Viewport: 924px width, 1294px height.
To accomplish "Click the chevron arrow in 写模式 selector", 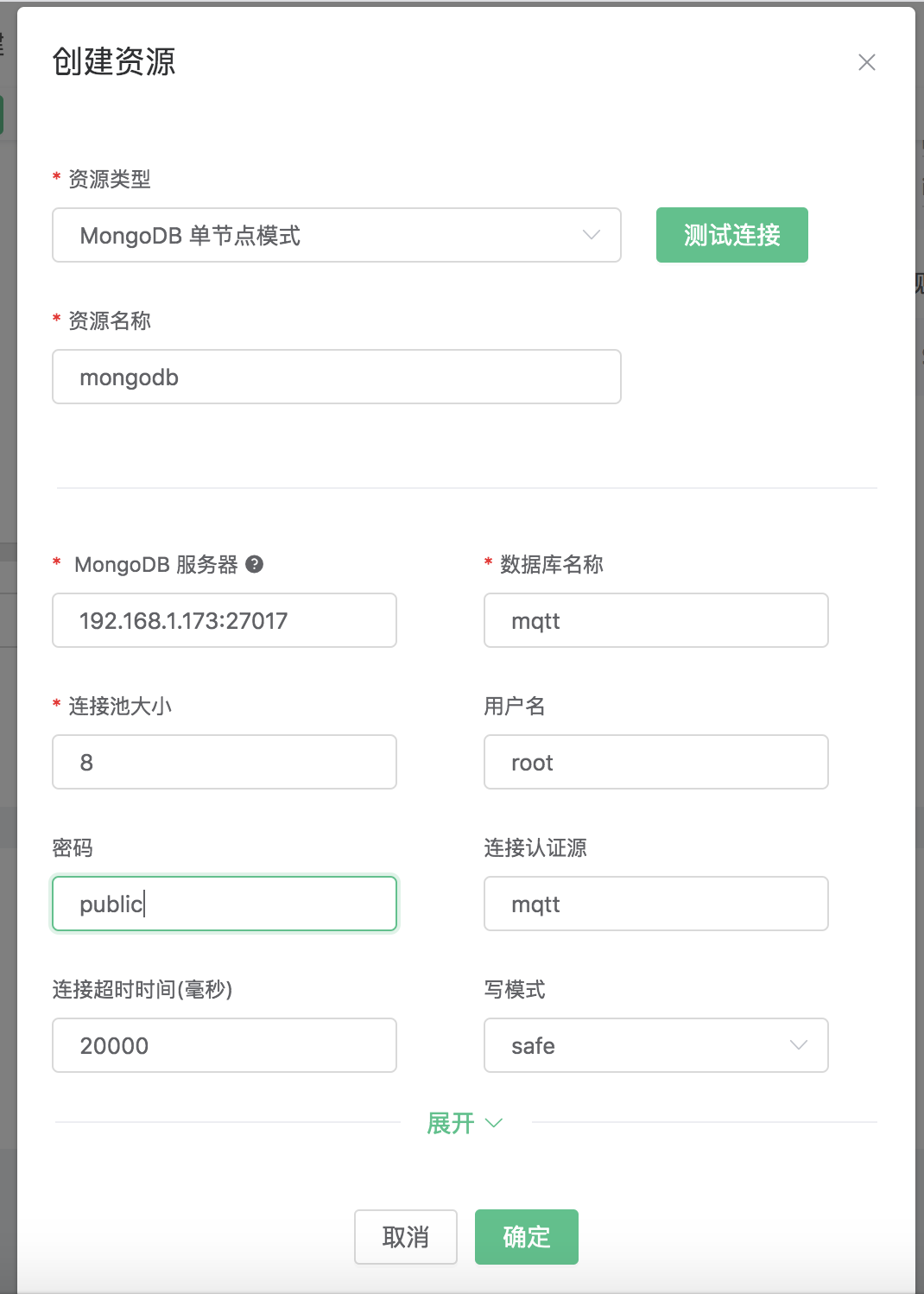I will point(798,1045).
